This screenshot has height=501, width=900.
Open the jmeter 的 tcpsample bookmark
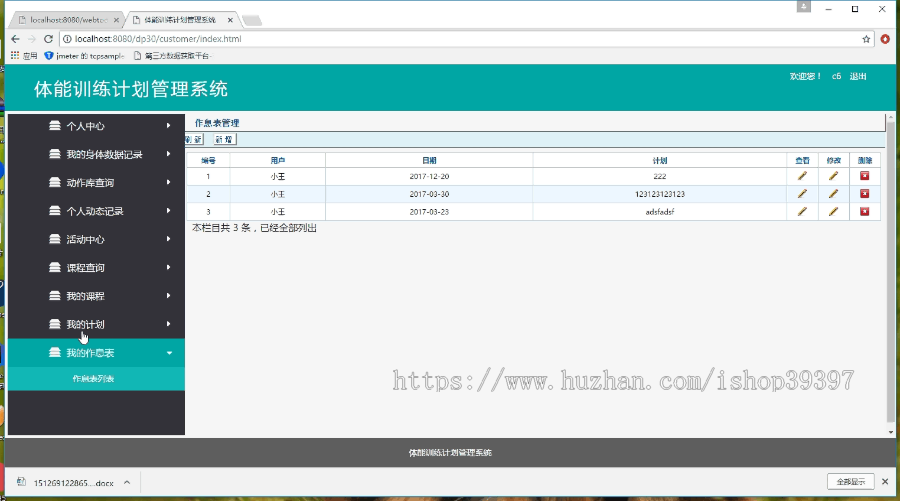click(84, 56)
